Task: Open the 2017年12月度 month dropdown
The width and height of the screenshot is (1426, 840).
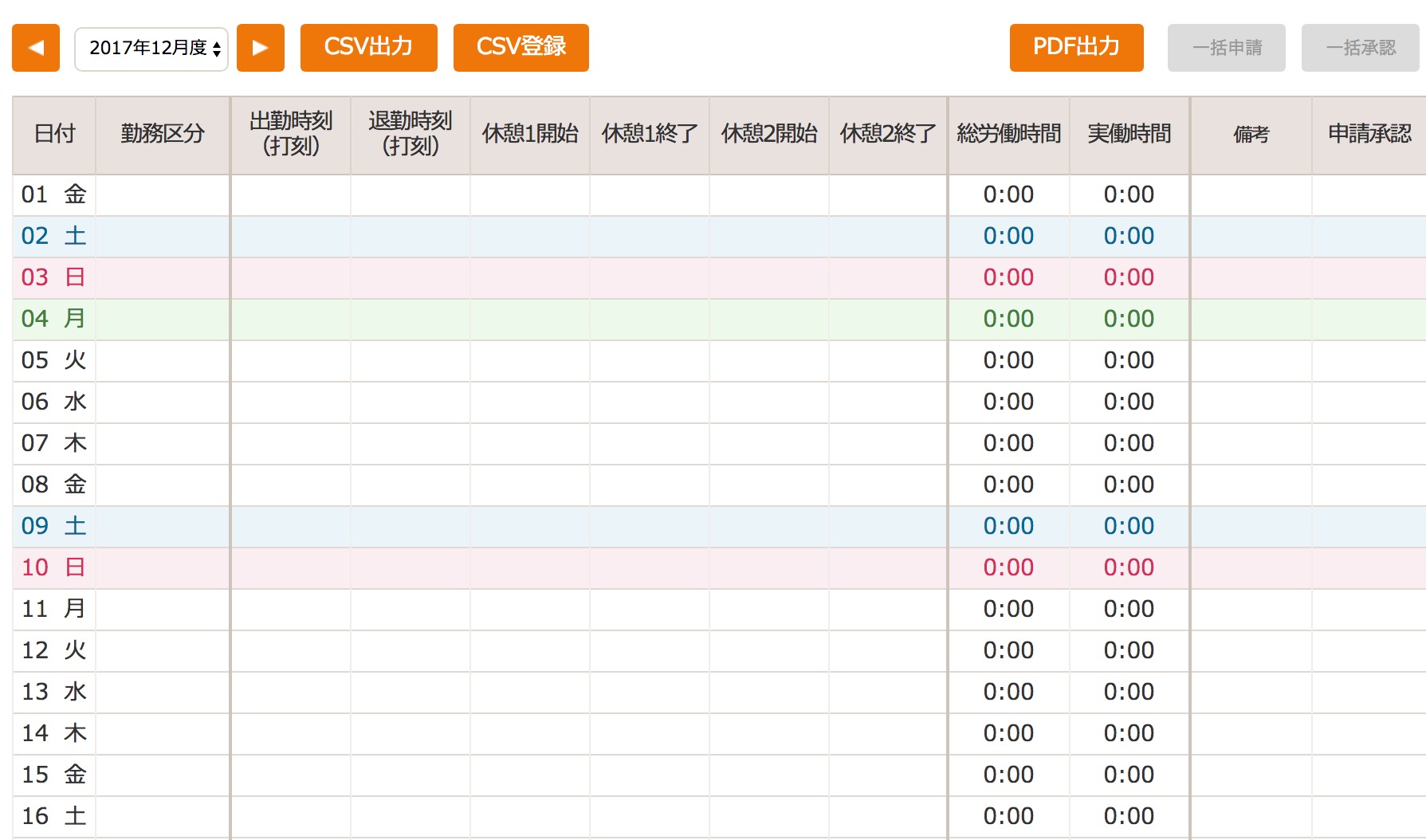Action: pyautogui.click(x=151, y=49)
